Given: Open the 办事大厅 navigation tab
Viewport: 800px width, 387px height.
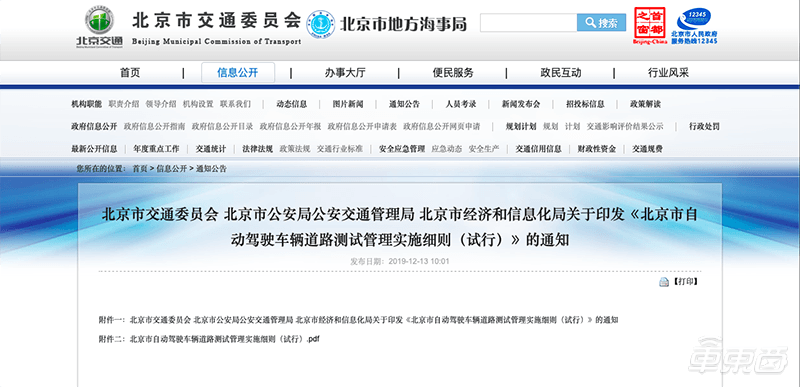Looking at the screenshot, I should pyautogui.click(x=345, y=73).
